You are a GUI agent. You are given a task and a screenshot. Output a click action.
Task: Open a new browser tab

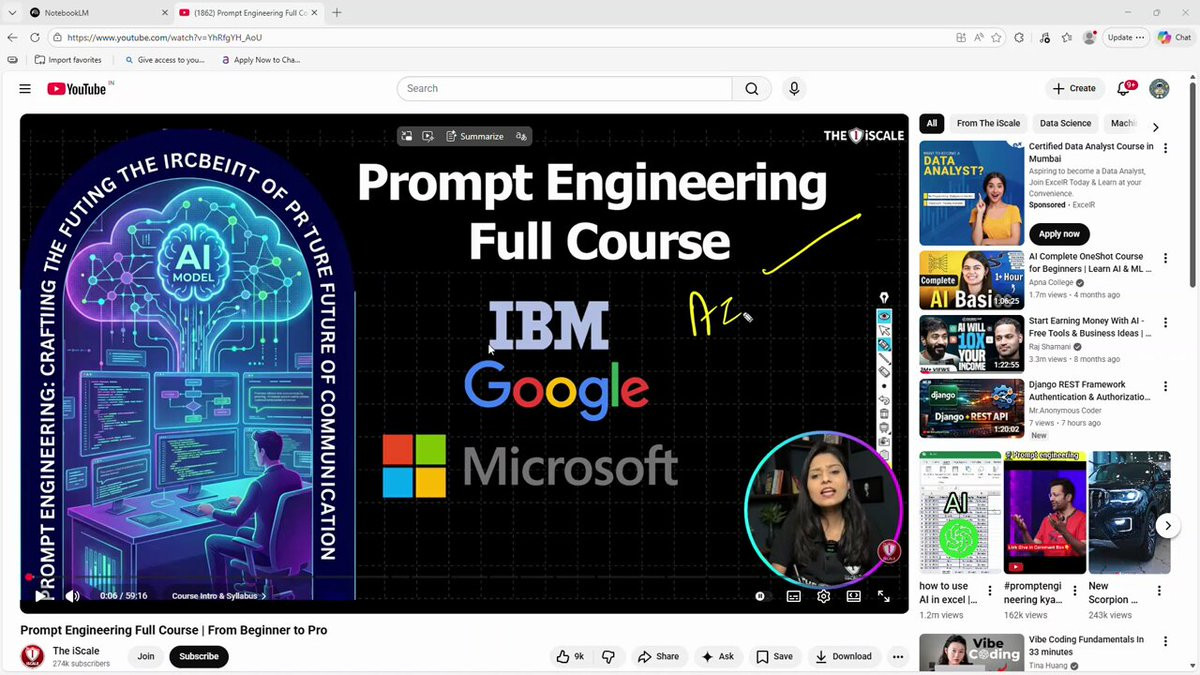coord(337,13)
